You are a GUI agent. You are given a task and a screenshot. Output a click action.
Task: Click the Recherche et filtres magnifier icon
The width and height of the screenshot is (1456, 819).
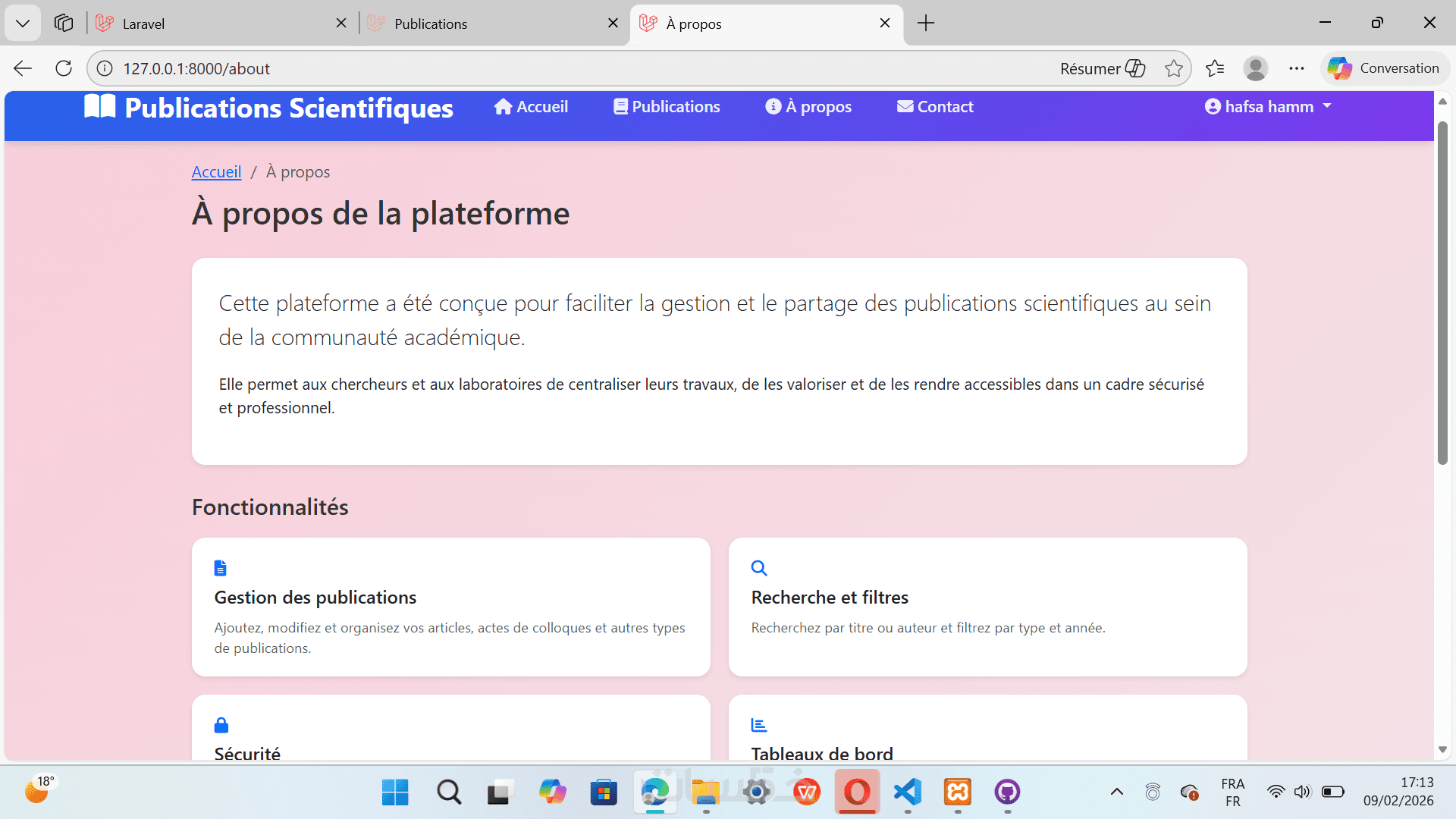click(x=759, y=568)
